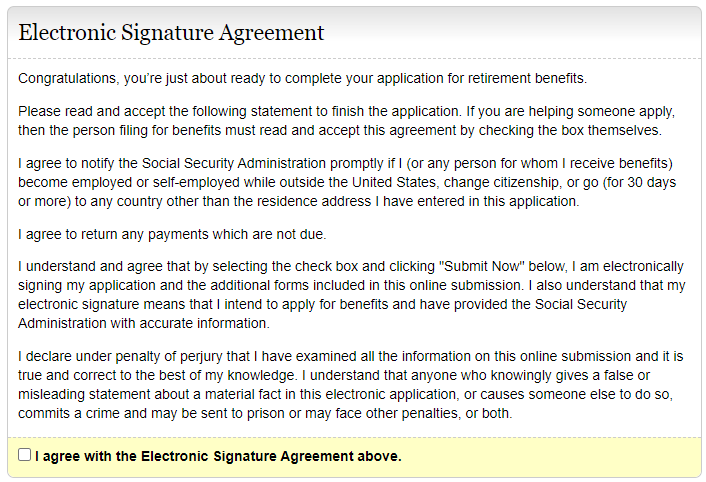Click the "I agree with the Electronic Signature Agreement above" label
706x482 pixels.
coord(218,457)
